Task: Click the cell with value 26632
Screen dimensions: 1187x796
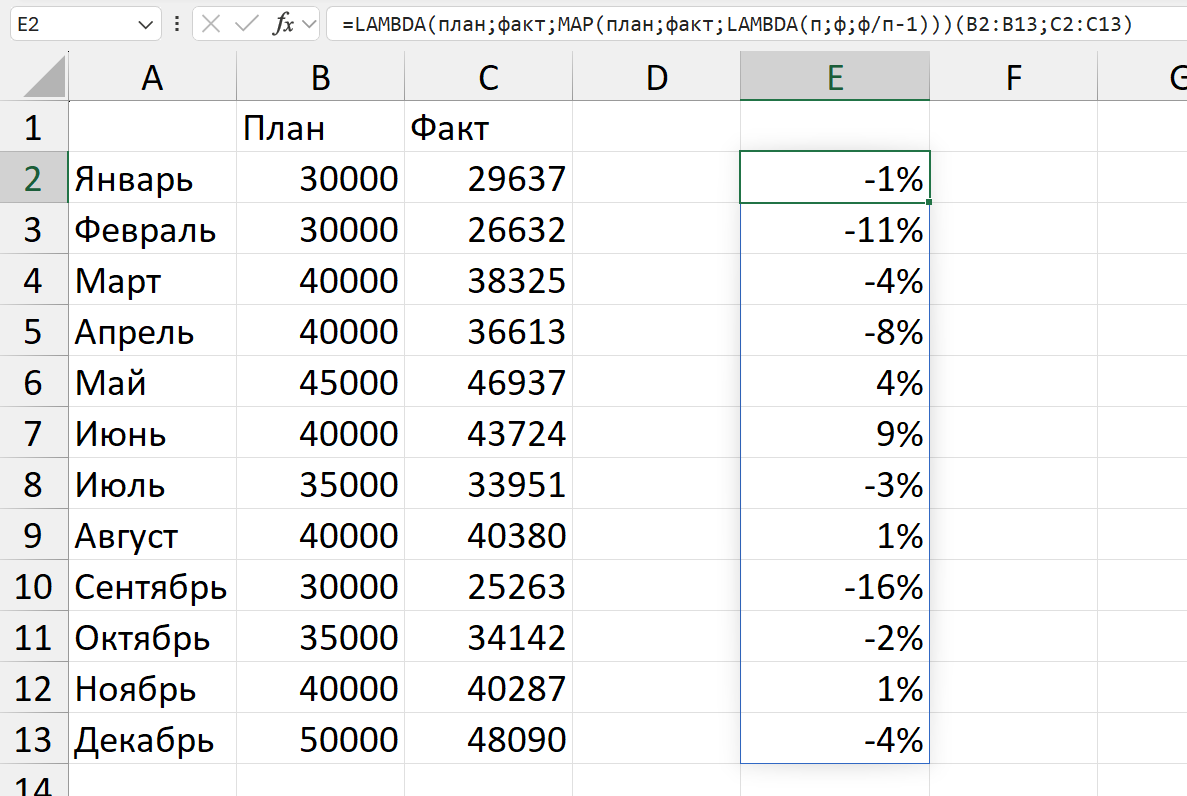Action: click(x=488, y=229)
